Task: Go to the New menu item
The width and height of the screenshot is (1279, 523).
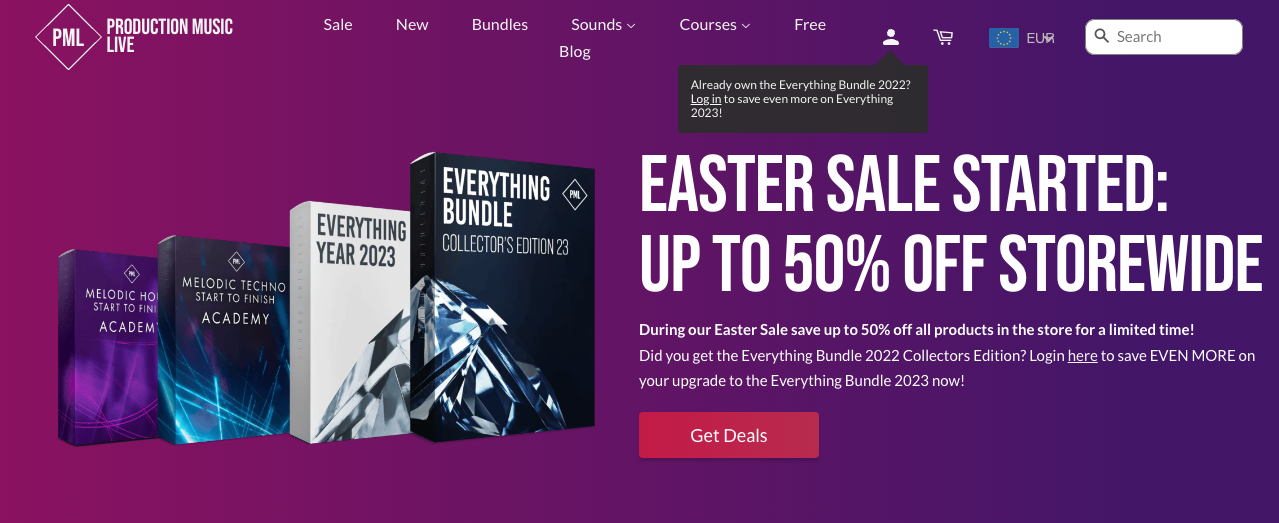Action: 412,24
